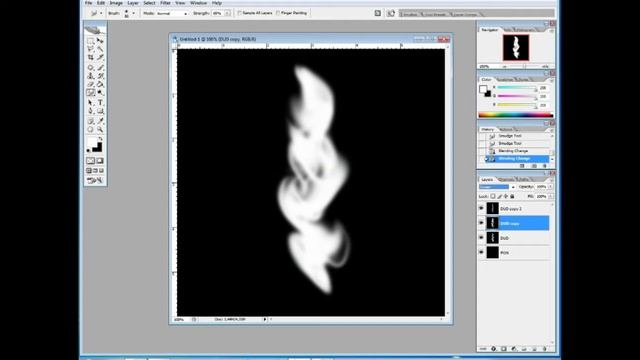This screenshot has width=640, height=360.
Task: Select the Paint Bucket tool
Action: coord(100,84)
